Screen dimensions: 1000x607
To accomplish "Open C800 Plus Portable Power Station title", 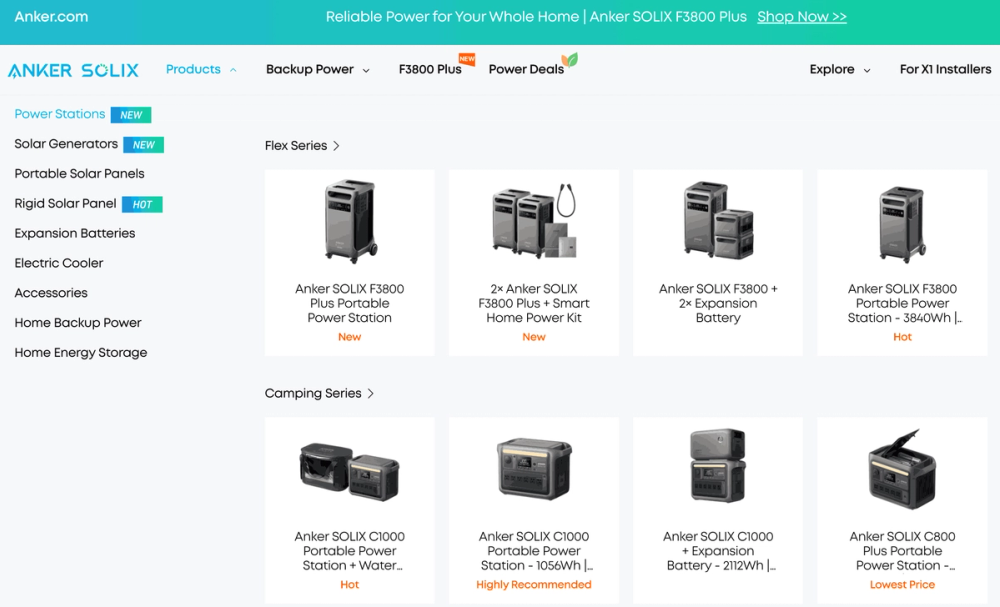I will (x=902, y=551).
